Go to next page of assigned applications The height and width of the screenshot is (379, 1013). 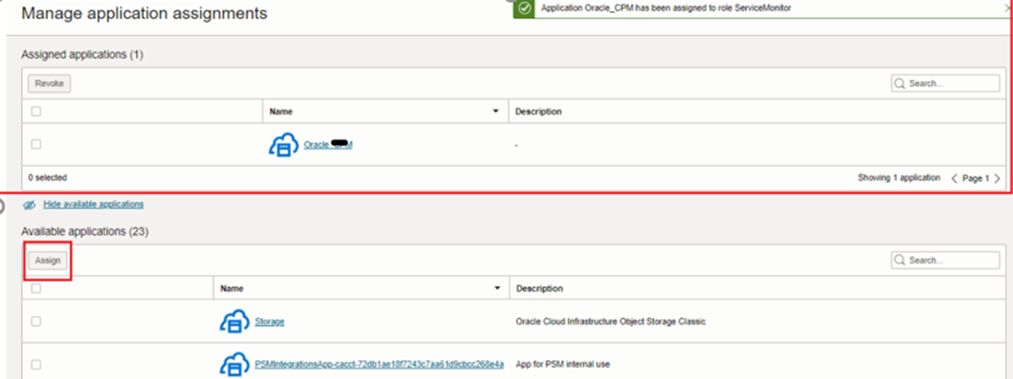pos(997,178)
